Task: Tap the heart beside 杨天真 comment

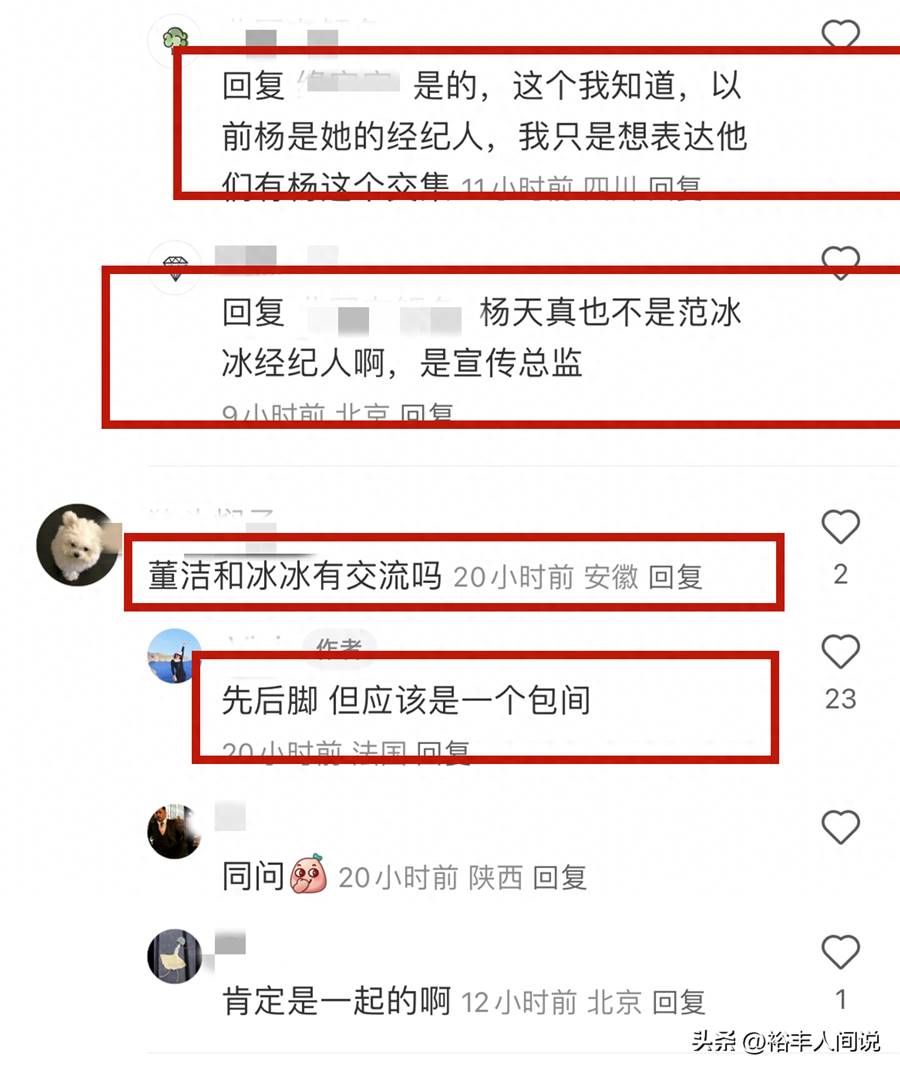Action: (x=841, y=262)
